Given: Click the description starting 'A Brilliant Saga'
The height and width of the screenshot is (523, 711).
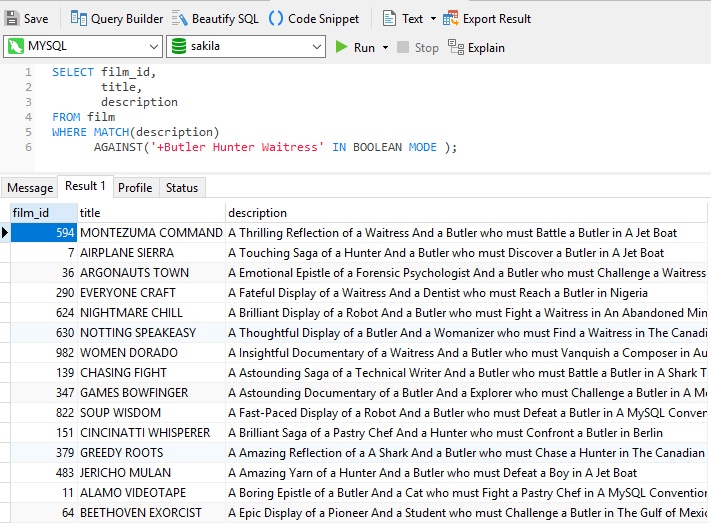Looking at the screenshot, I should pyautogui.click(x=468, y=432).
